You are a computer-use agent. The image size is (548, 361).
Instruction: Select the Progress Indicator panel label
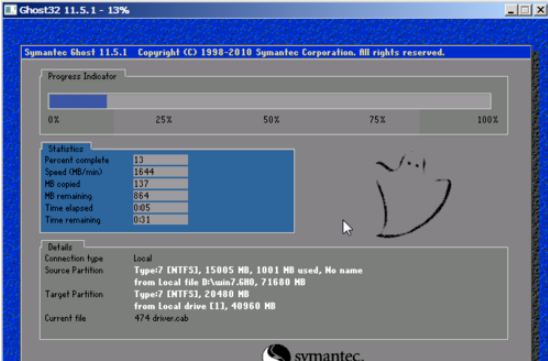[x=82, y=77]
